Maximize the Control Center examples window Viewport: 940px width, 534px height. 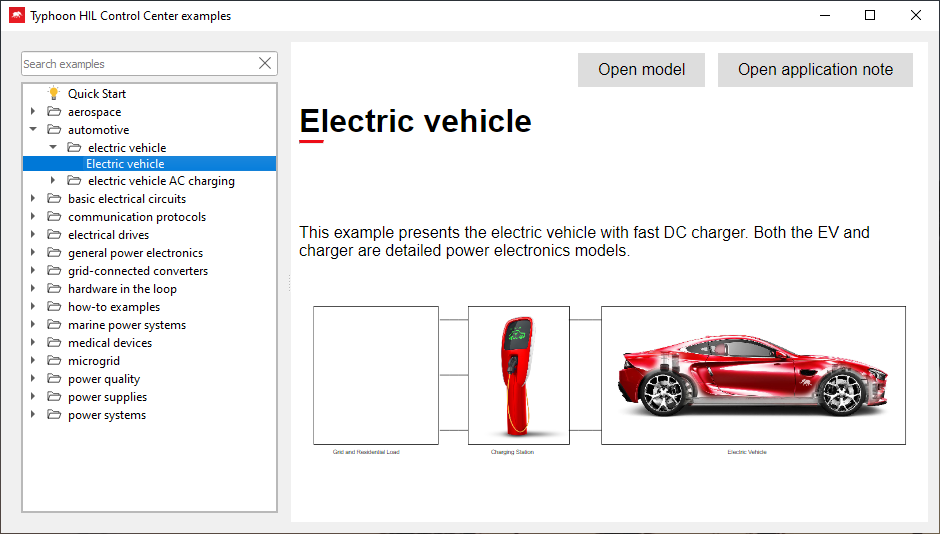[x=870, y=16]
